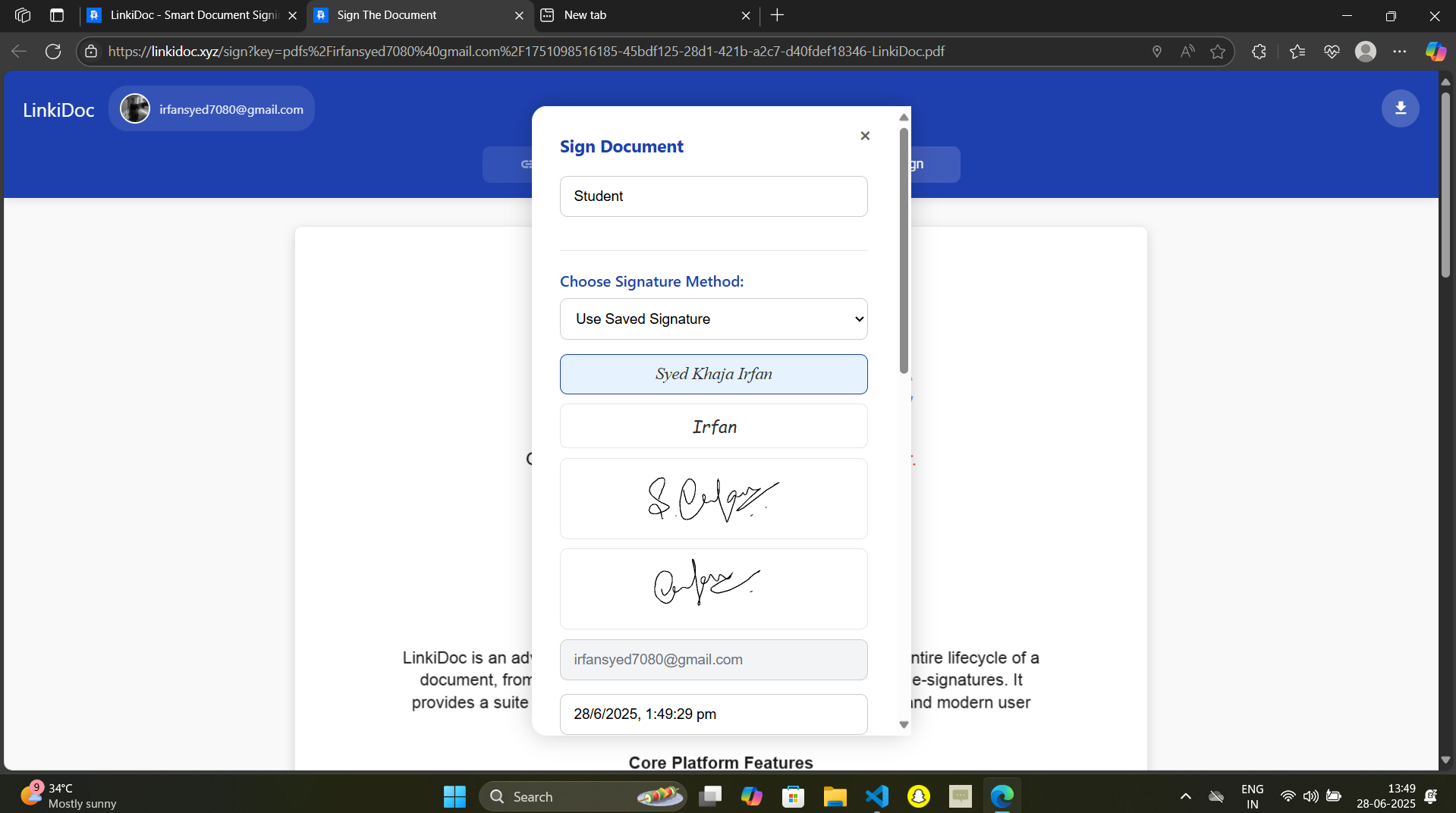Add this page to favorites star
1456x813 pixels.
(1218, 52)
